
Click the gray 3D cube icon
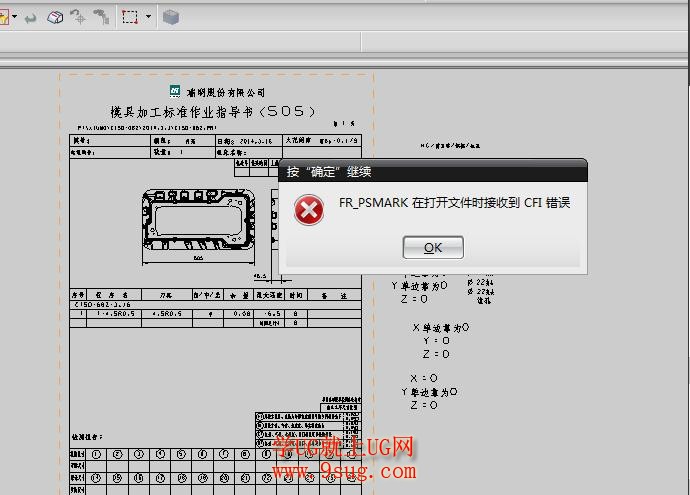(x=171, y=17)
